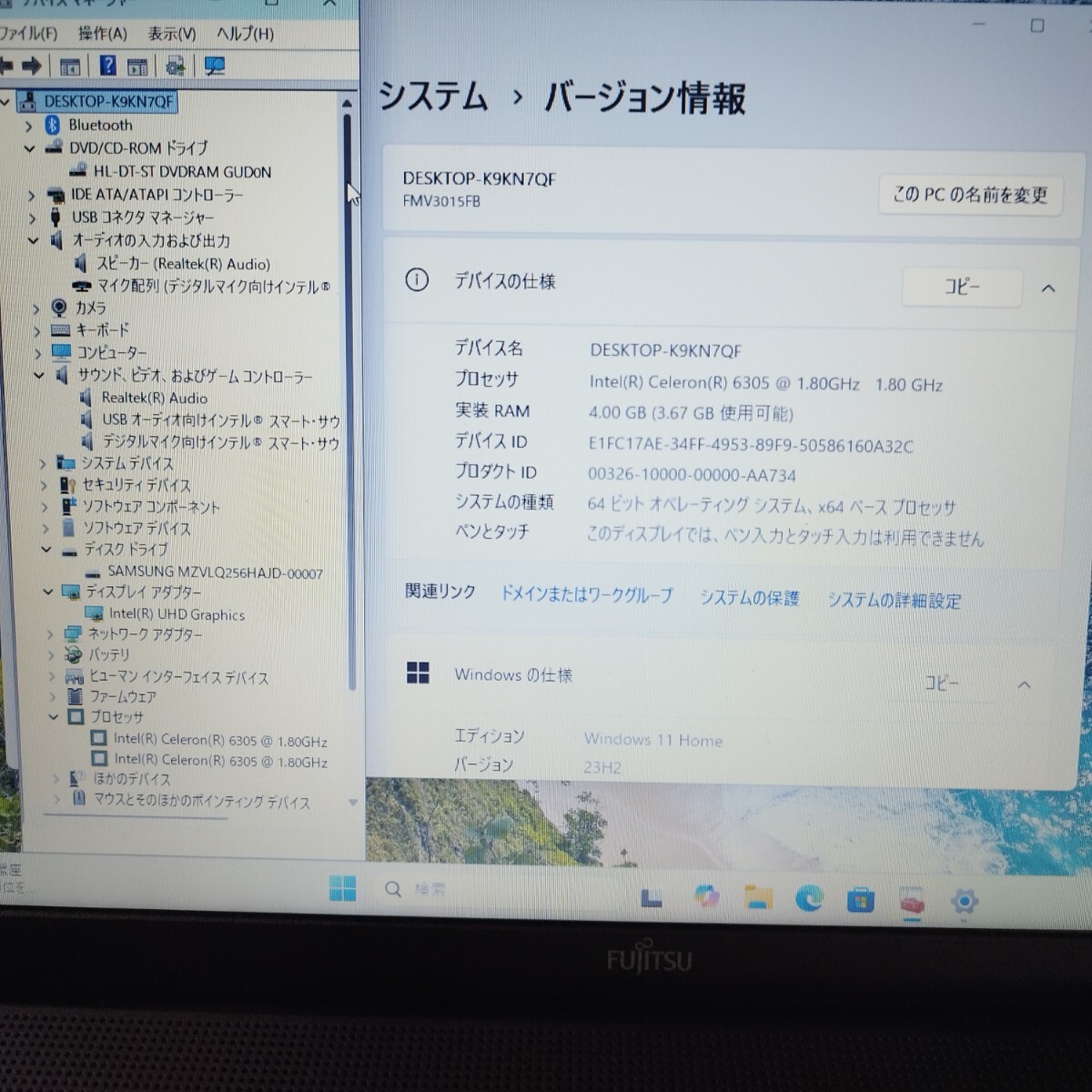This screenshot has height=1092, width=1092.
Task: Click セキュリティ デバイス category icon
Action: point(68,485)
